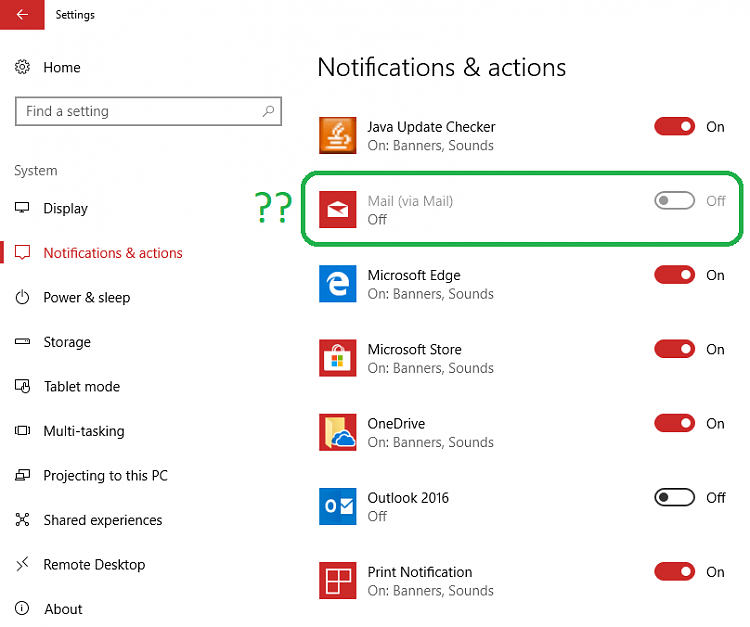
Task: Click the Power & sleep icon
Action: point(22,297)
